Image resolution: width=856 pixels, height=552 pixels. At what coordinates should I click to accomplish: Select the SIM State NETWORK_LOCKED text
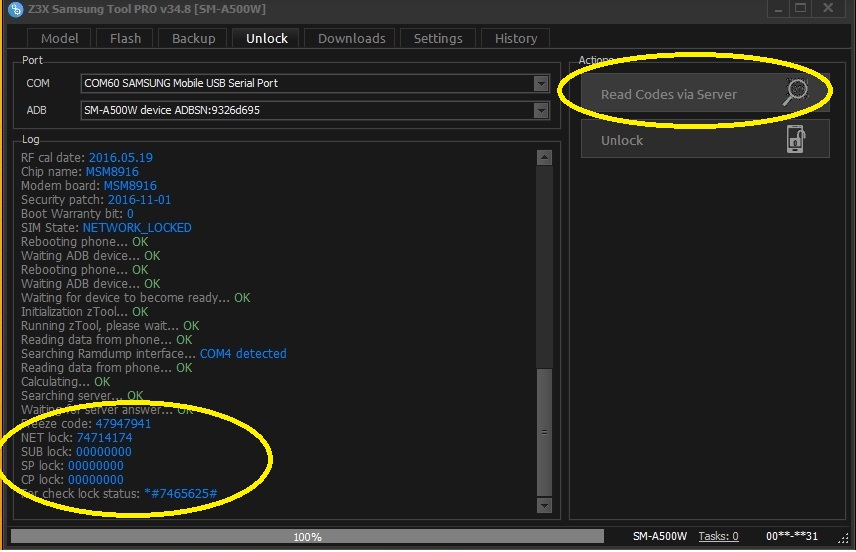coord(137,227)
